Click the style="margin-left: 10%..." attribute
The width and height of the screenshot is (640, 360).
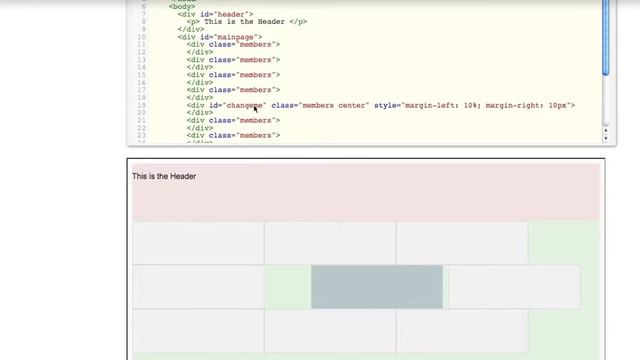[x=473, y=105]
